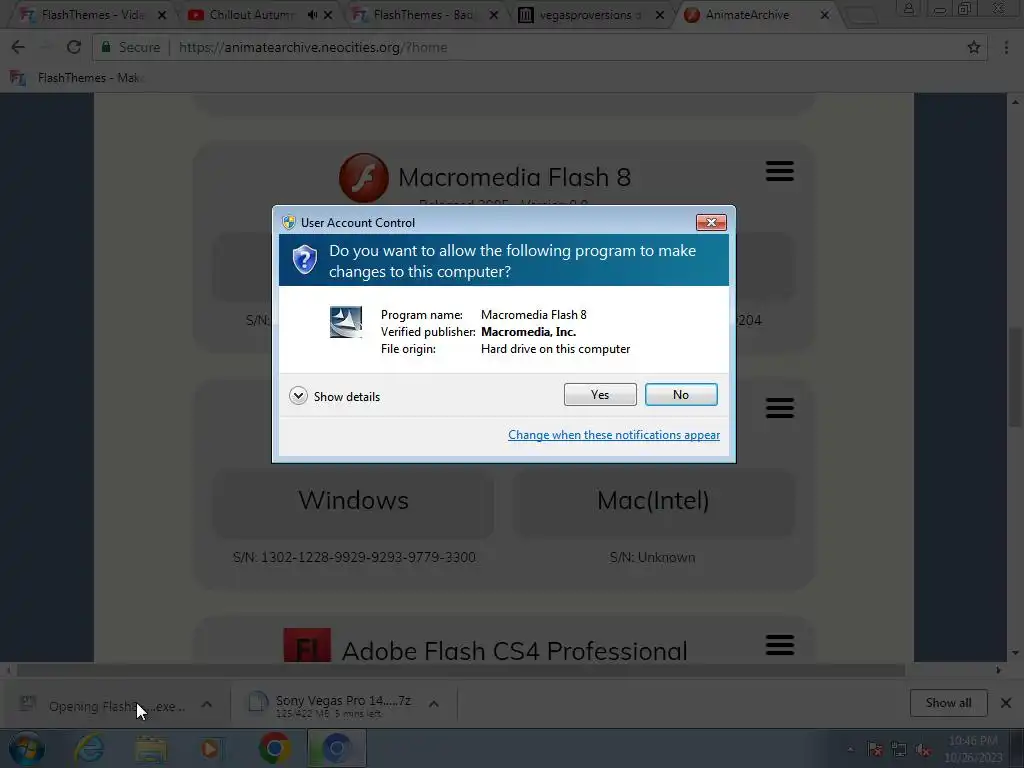This screenshot has width=1024, height=768.
Task: Select the AnimateArchive tab
Action: click(x=747, y=14)
